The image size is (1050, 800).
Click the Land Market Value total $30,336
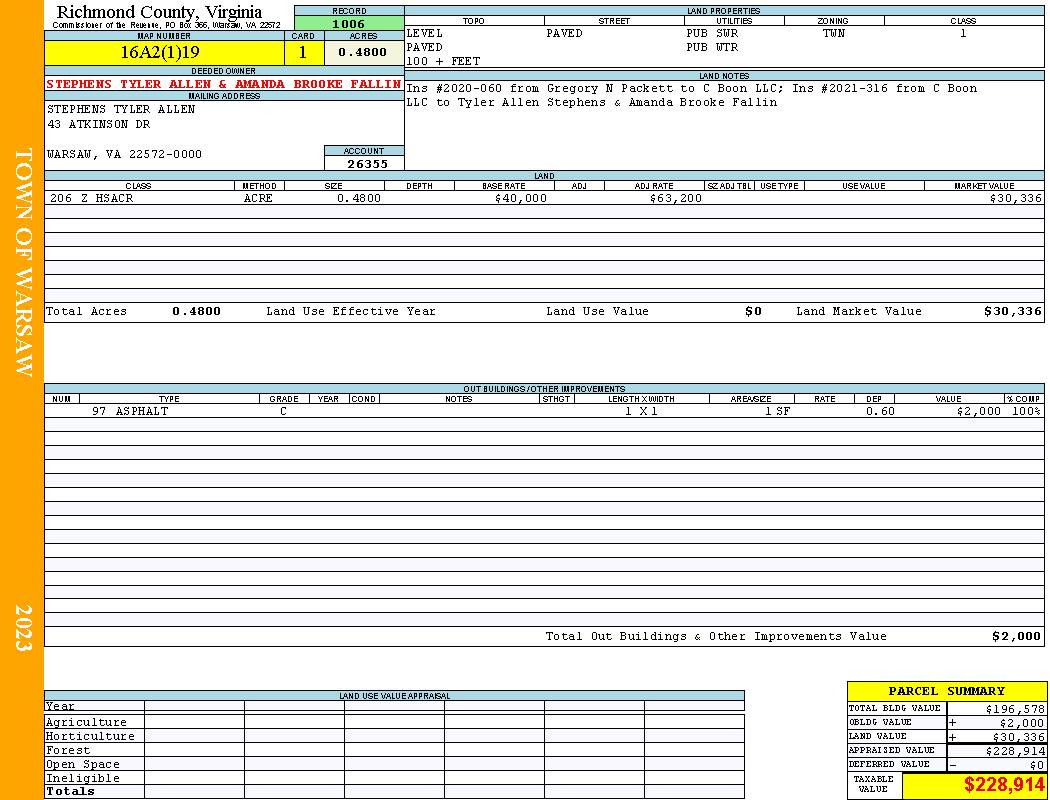pyautogui.click(x=1013, y=311)
